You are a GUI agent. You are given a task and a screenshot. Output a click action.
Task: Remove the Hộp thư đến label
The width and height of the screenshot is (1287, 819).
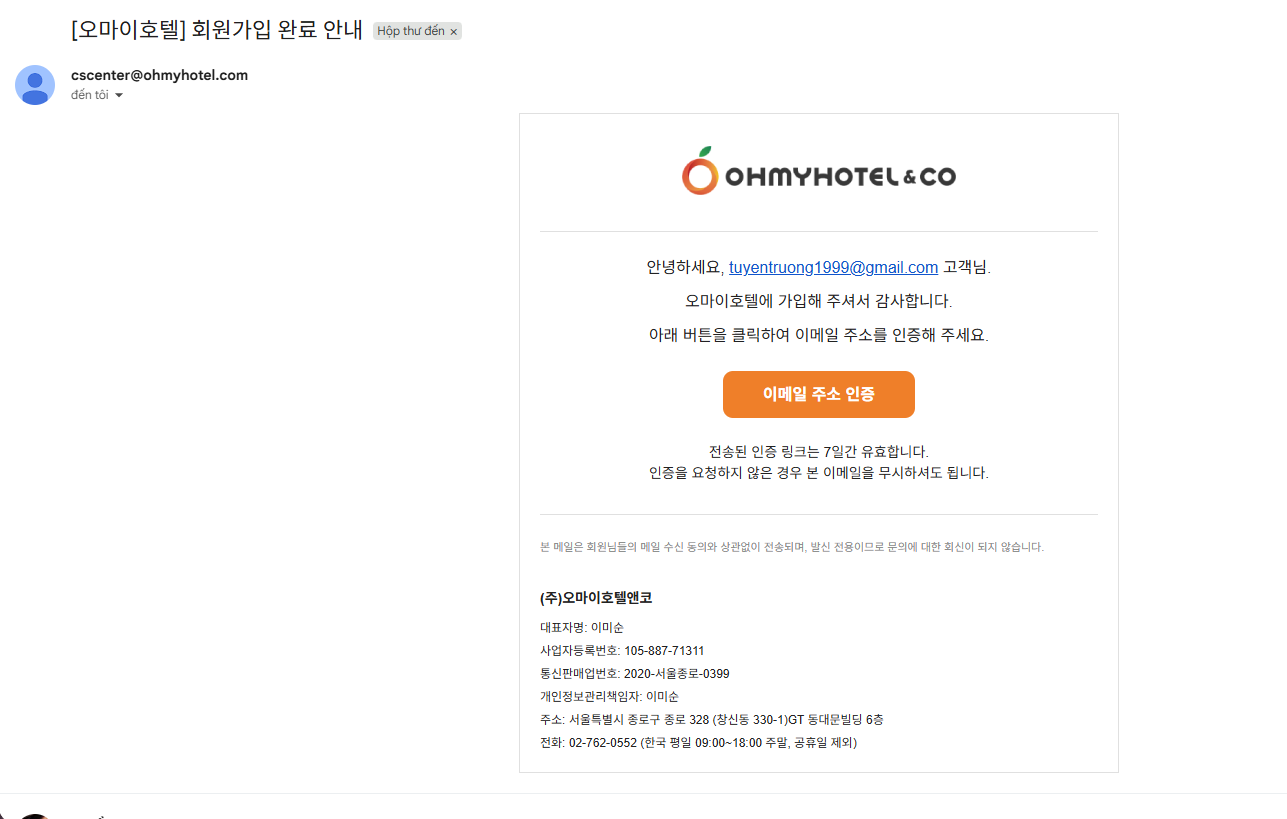[453, 32]
